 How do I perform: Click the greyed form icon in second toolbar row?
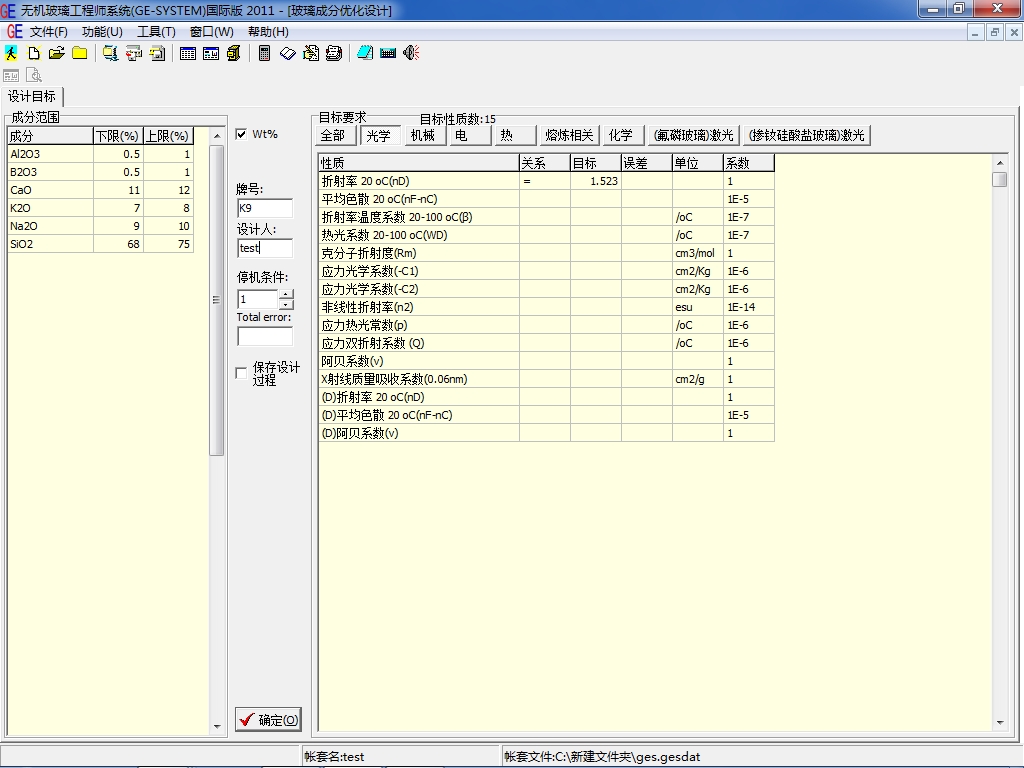point(11,76)
